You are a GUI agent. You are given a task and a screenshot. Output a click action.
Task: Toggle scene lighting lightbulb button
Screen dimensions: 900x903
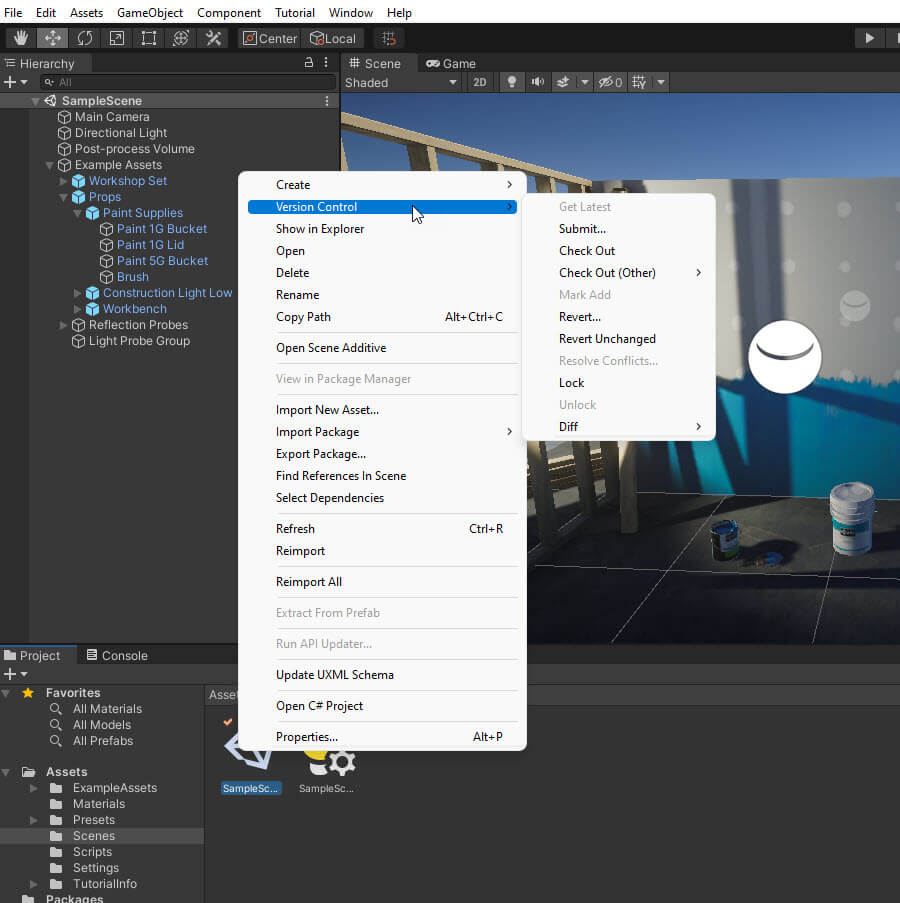[512, 82]
